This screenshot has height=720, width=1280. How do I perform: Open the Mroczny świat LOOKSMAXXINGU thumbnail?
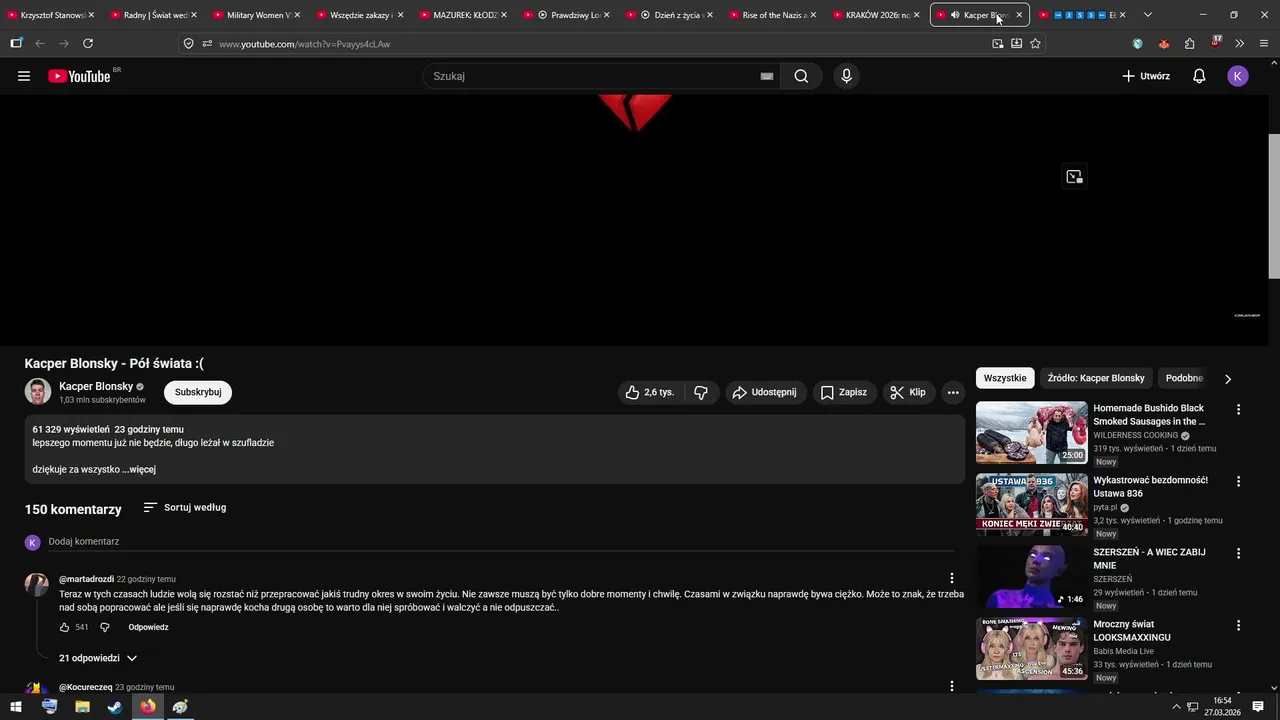(1031, 649)
